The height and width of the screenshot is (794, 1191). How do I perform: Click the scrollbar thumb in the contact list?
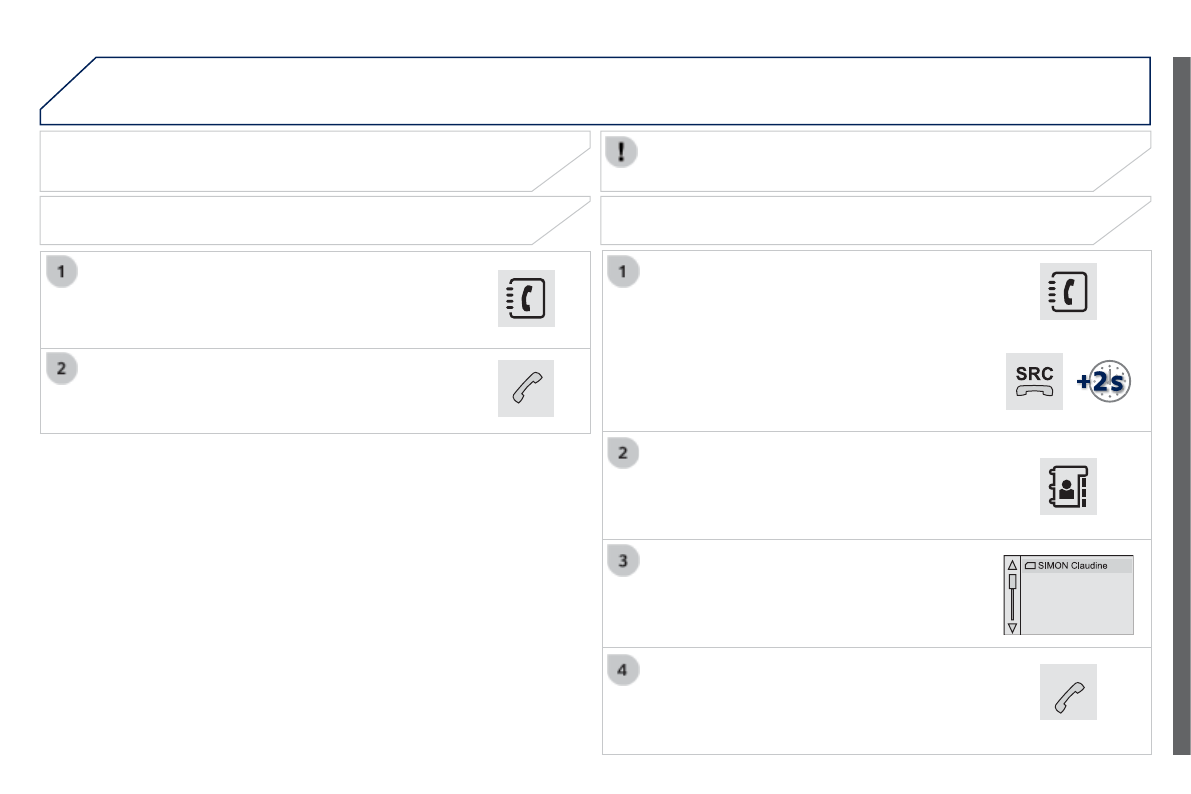coord(1012,581)
